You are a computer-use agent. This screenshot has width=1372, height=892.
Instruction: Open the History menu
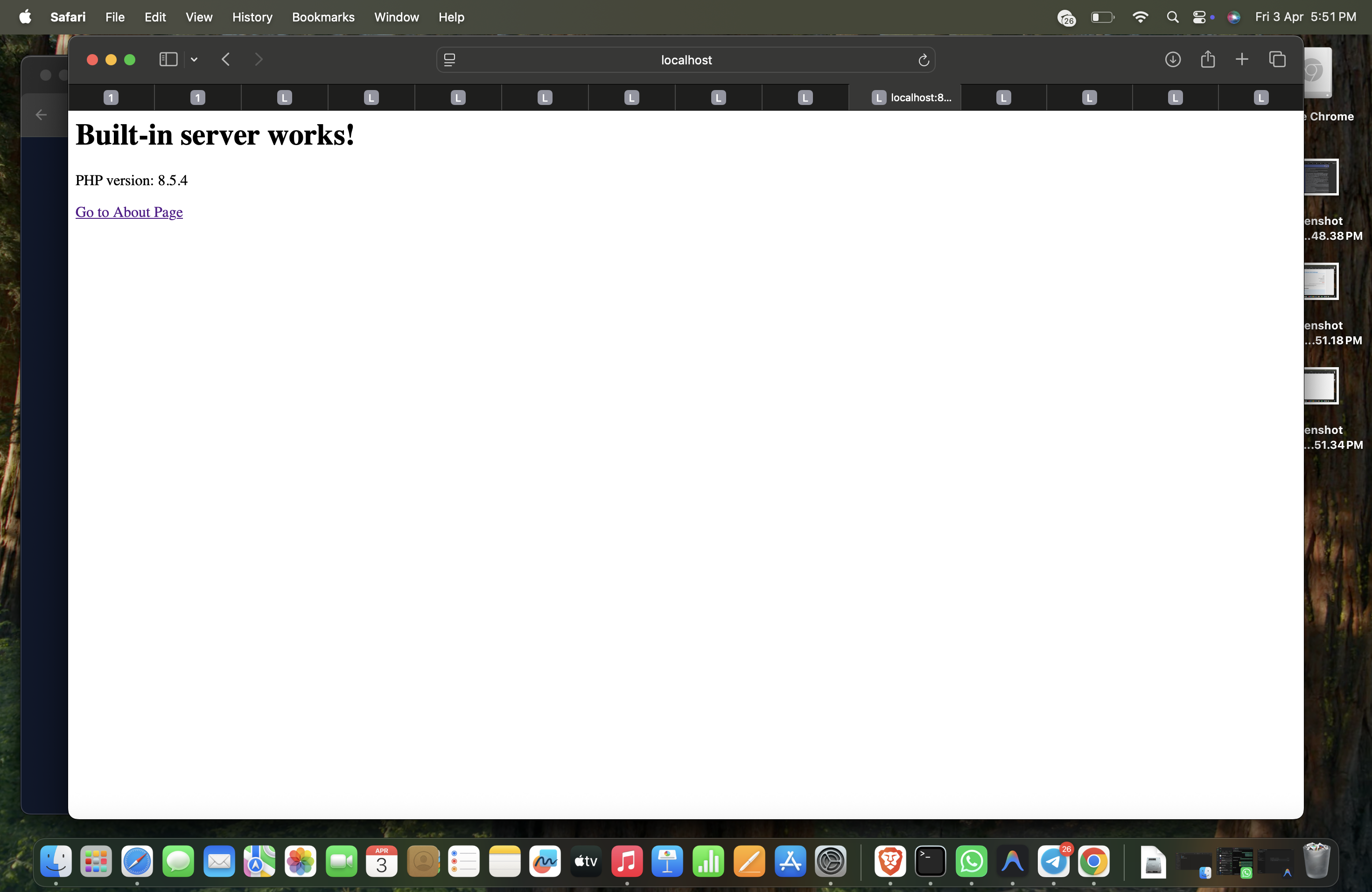(252, 17)
